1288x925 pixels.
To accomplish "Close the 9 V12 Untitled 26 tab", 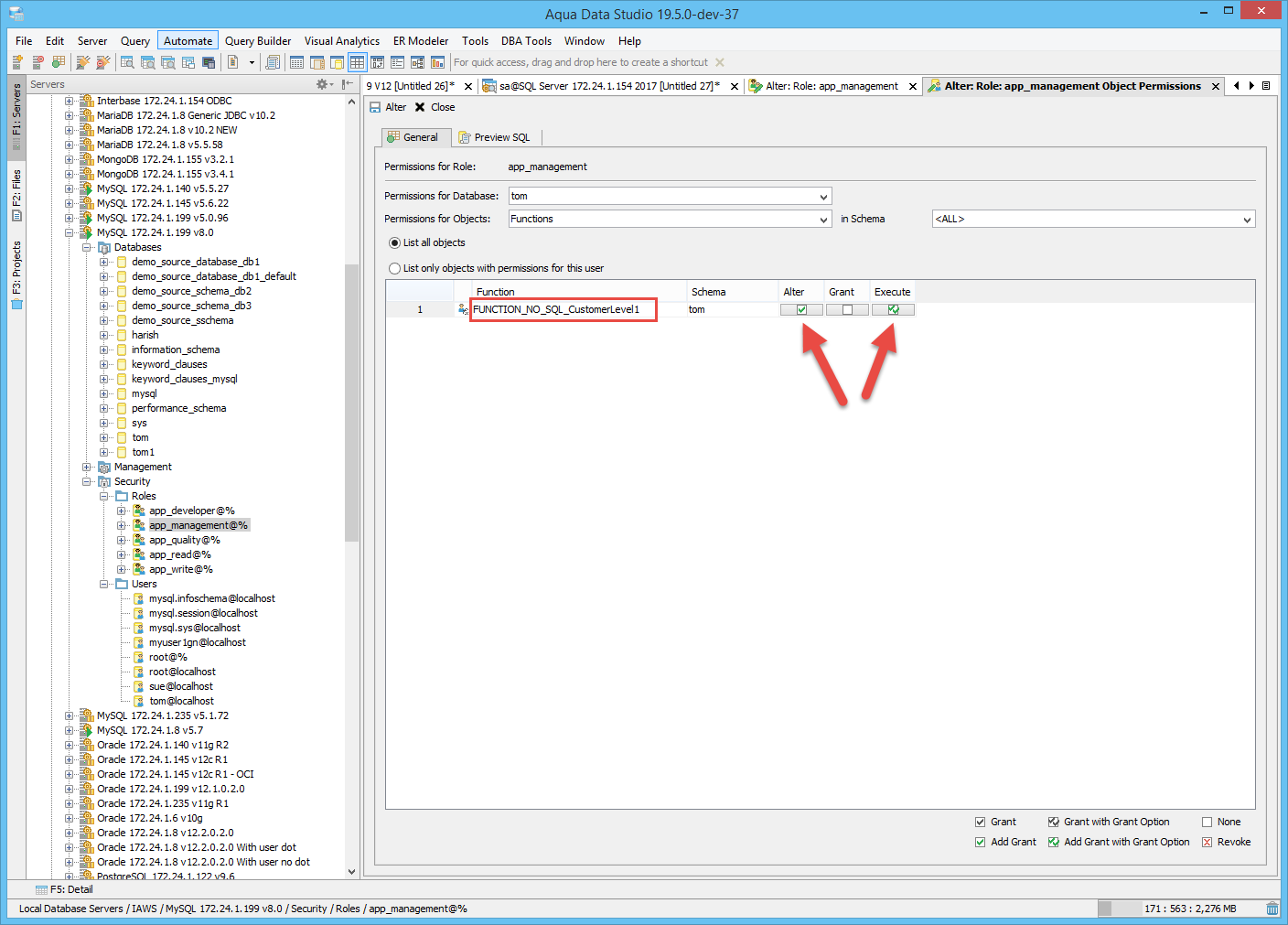I will [468, 86].
